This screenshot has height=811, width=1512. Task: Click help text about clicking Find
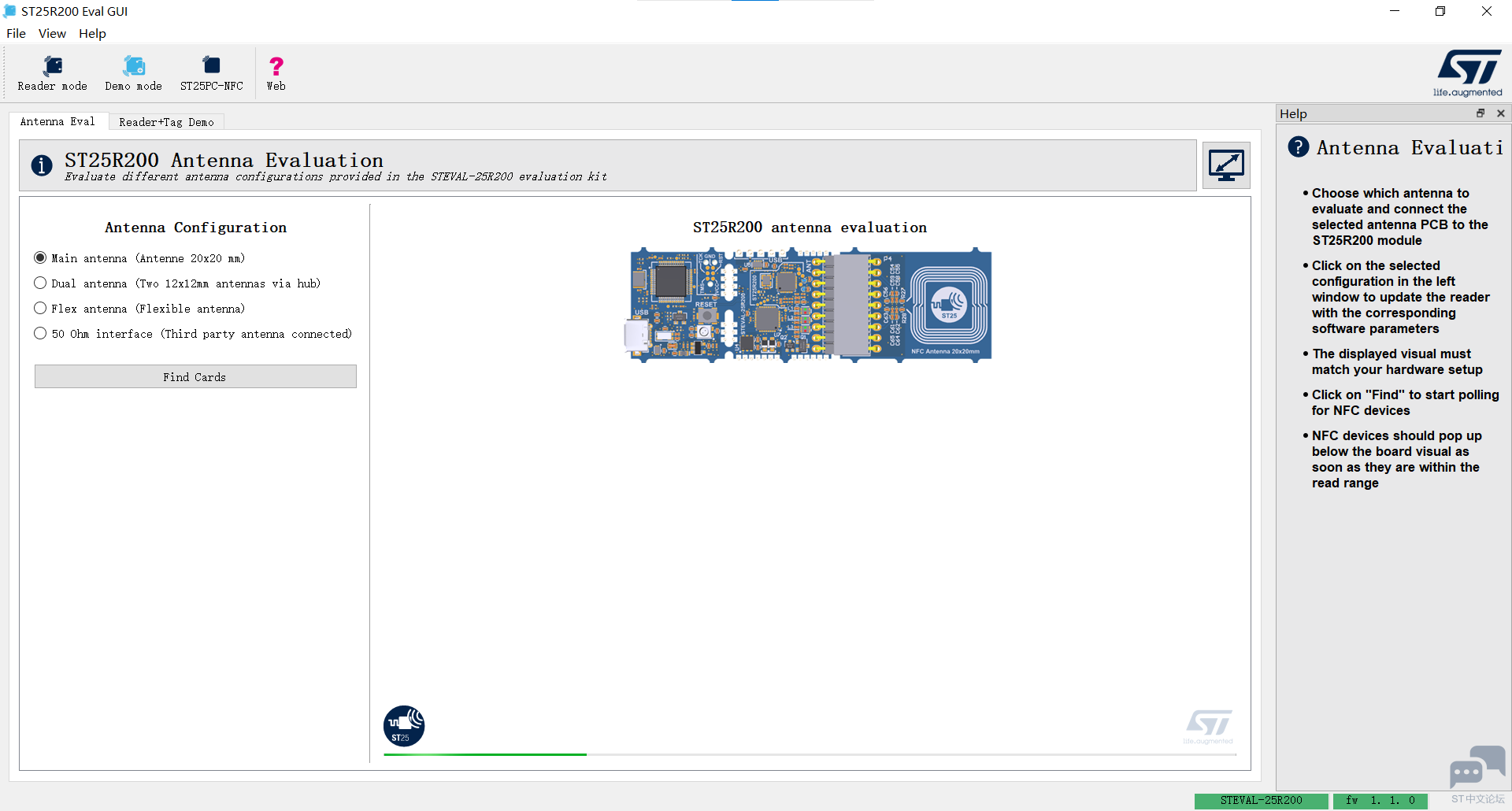point(1405,402)
